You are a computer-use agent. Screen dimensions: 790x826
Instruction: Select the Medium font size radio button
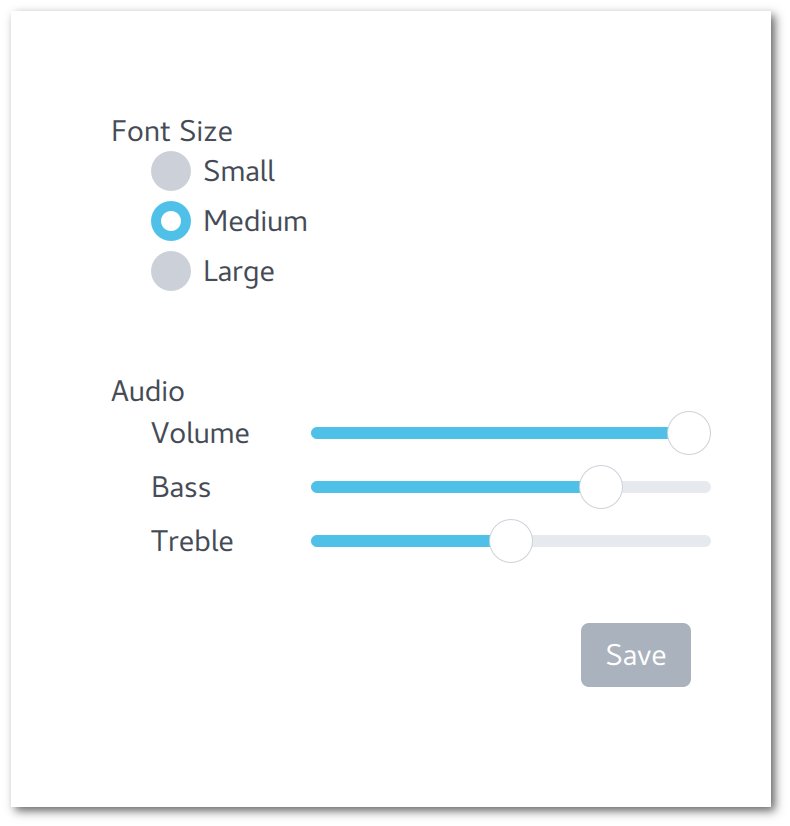click(171, 221)
